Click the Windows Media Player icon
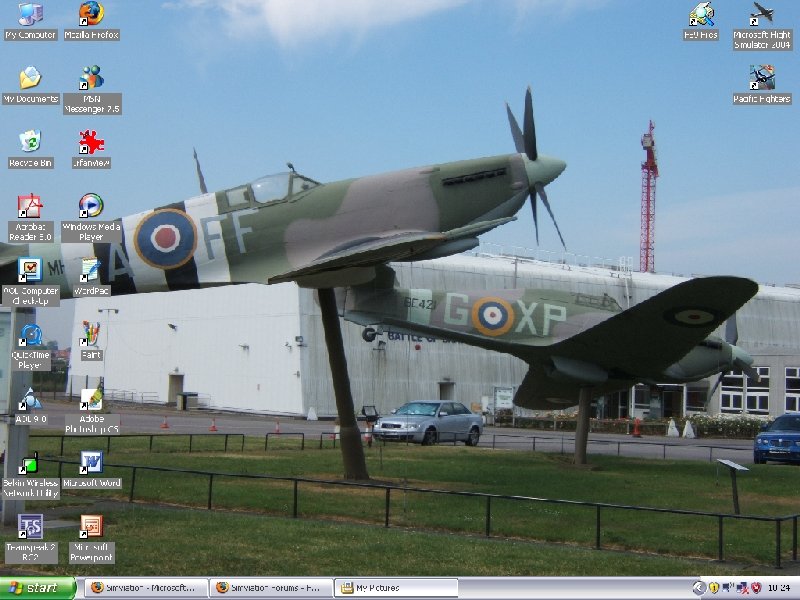This screenshot has width=800, height=600. [91, 206]
